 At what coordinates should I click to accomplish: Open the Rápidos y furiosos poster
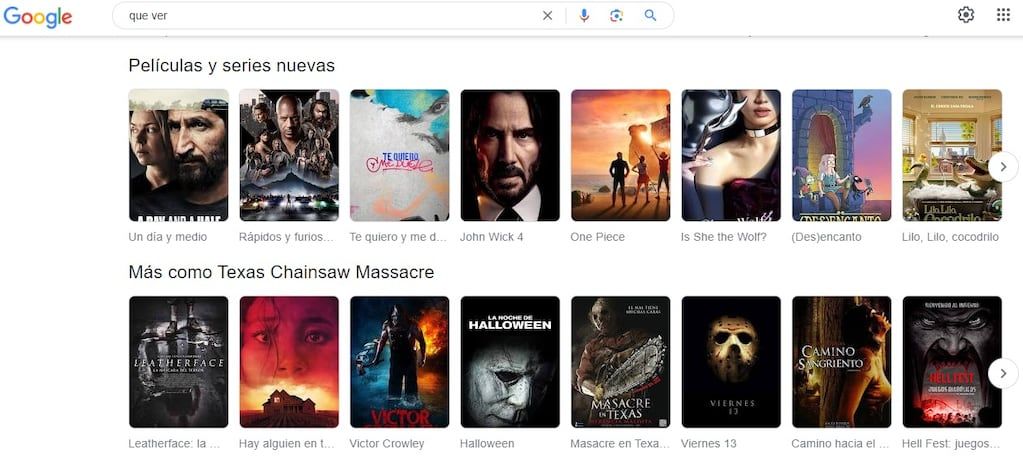(289, 155)
